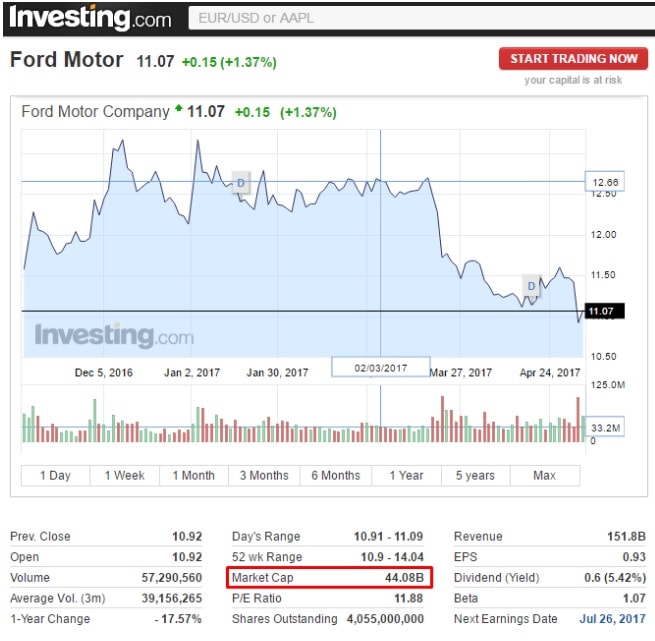The image size is (655, 641).
Task: Switch chart to 1 Year range
Action: (405, 475)
